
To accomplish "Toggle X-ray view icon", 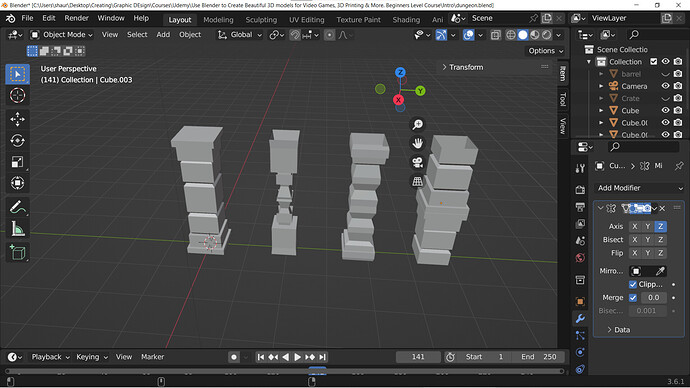I will [x=495, y=35].
